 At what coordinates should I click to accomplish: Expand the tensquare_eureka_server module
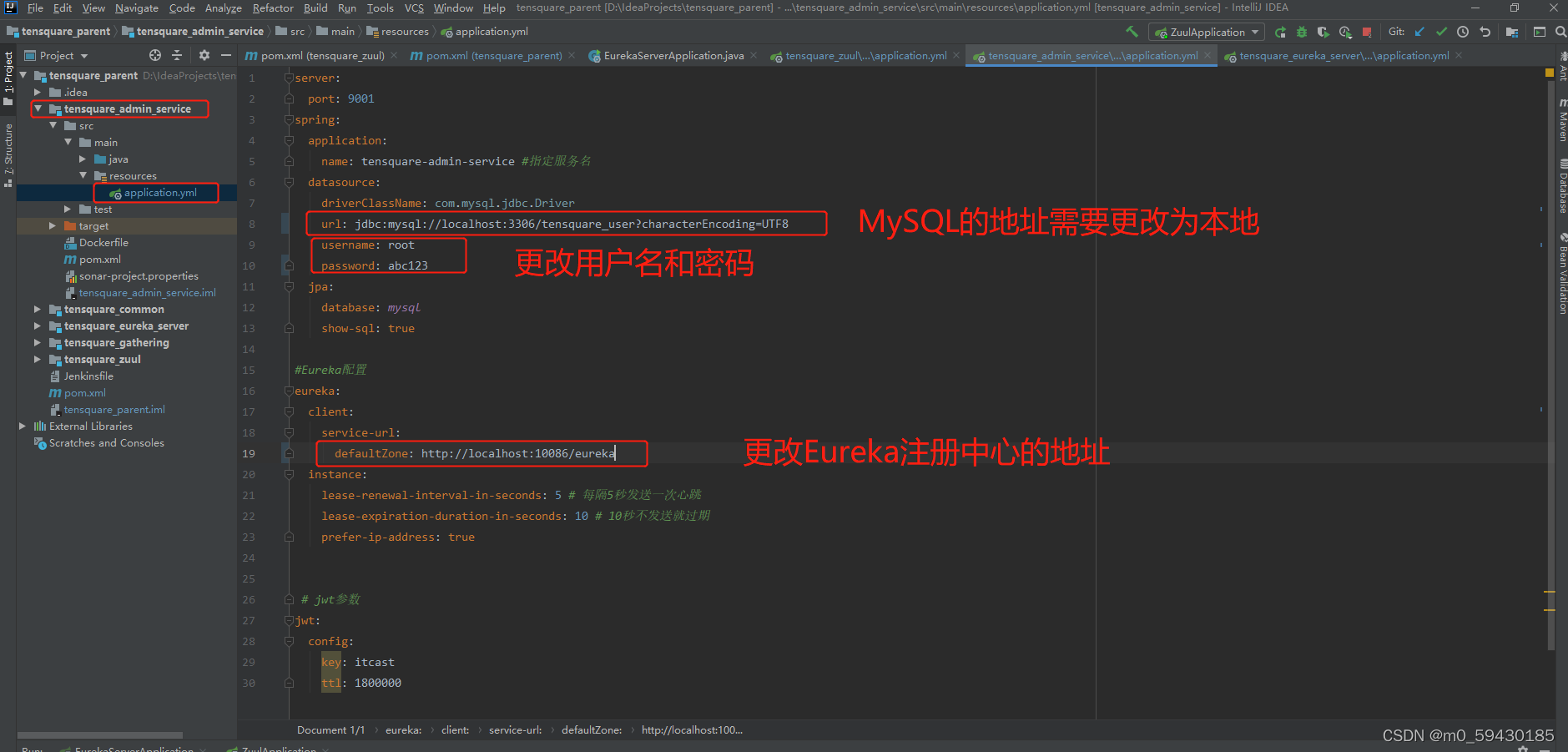tap(38, 326)
